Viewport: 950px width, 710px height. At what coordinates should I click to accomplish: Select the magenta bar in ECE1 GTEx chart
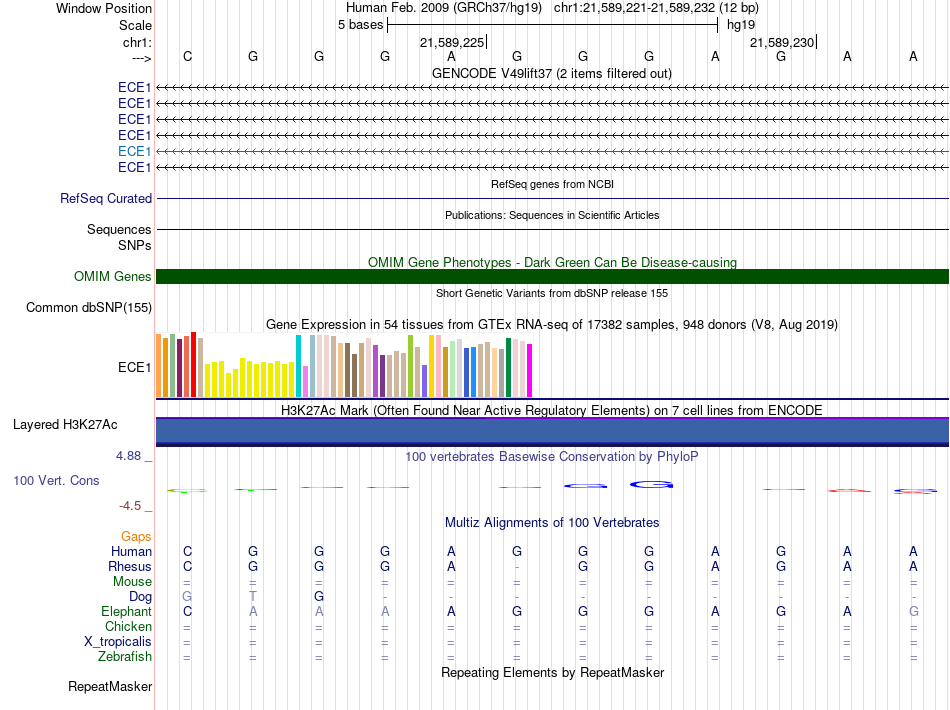click(530, 370)
